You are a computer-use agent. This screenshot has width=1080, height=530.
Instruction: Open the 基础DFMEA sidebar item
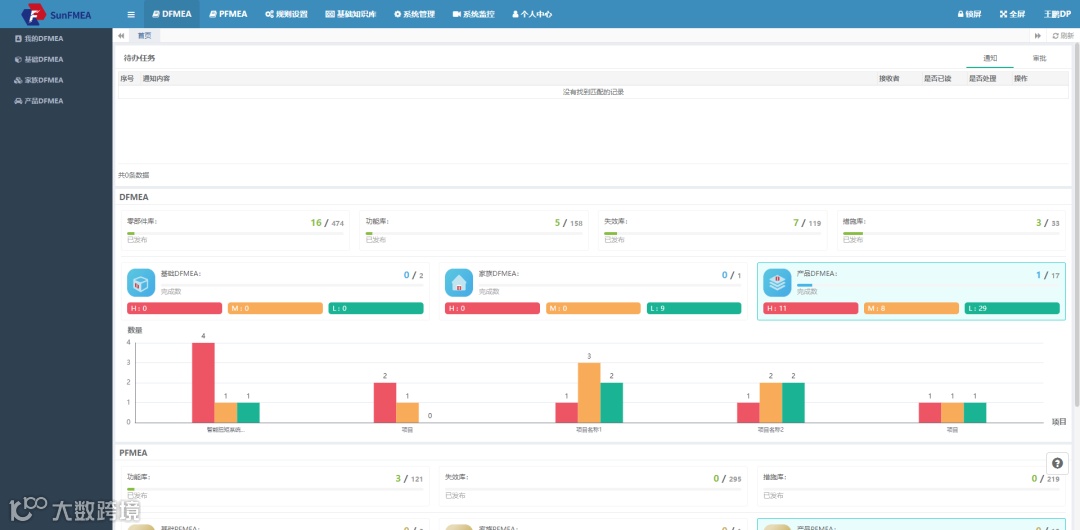39,59
